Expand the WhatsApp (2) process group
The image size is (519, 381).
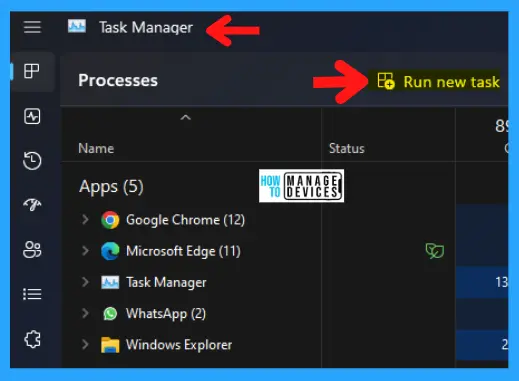click(x=85, y=313)
